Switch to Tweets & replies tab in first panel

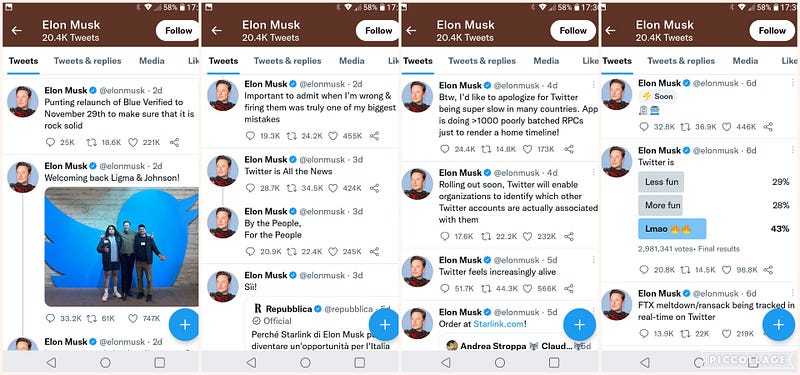tap(88, 61)
